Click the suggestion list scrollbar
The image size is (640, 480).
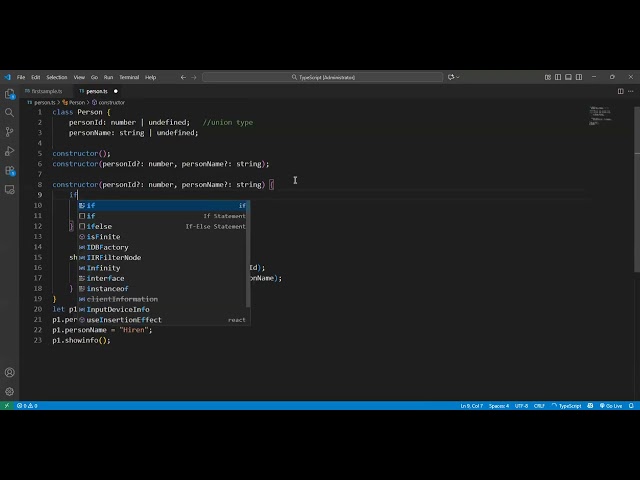coord(248,254)
